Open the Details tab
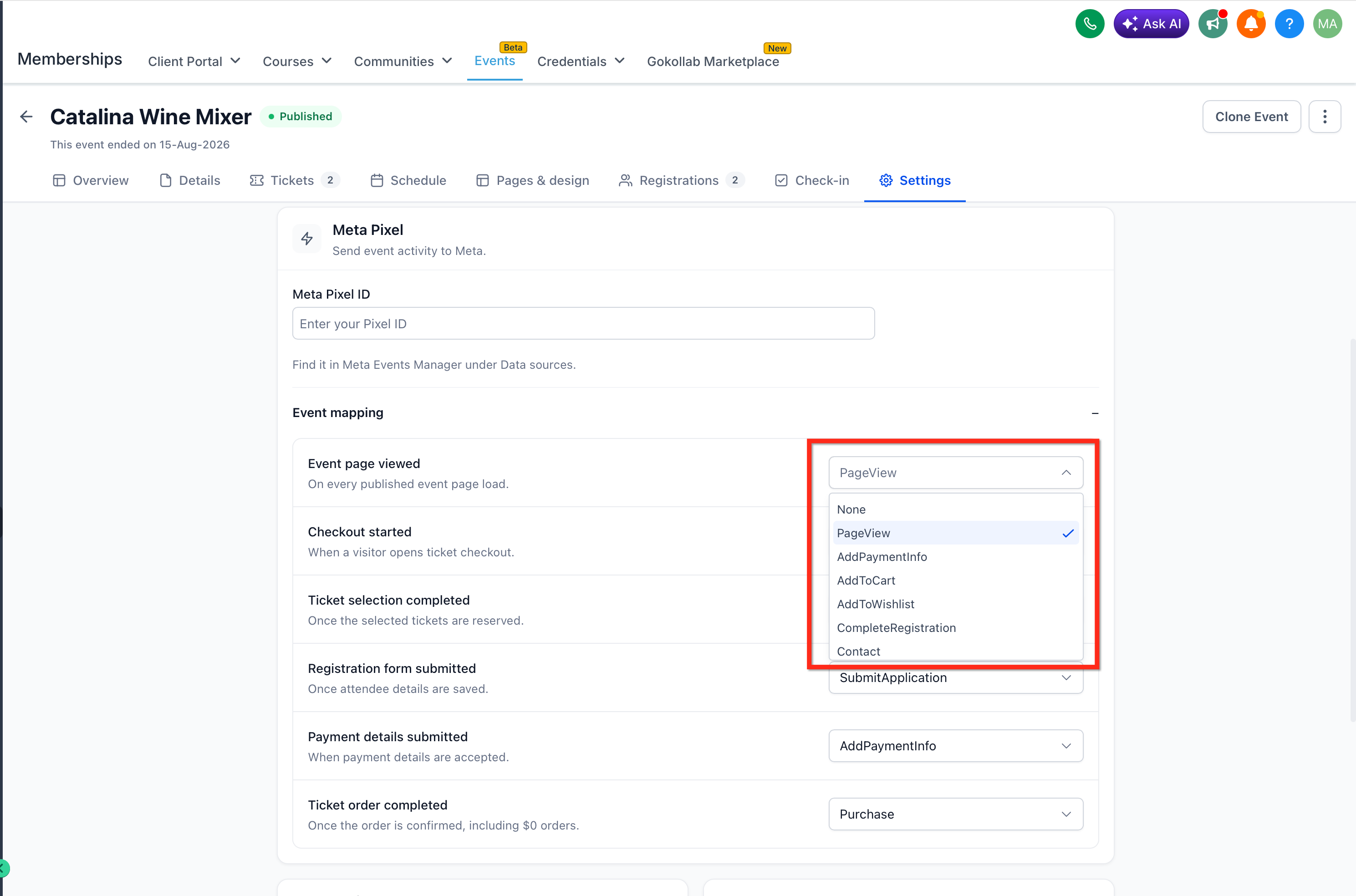This screenshot has width=1356, height=896. click(190, 181)
